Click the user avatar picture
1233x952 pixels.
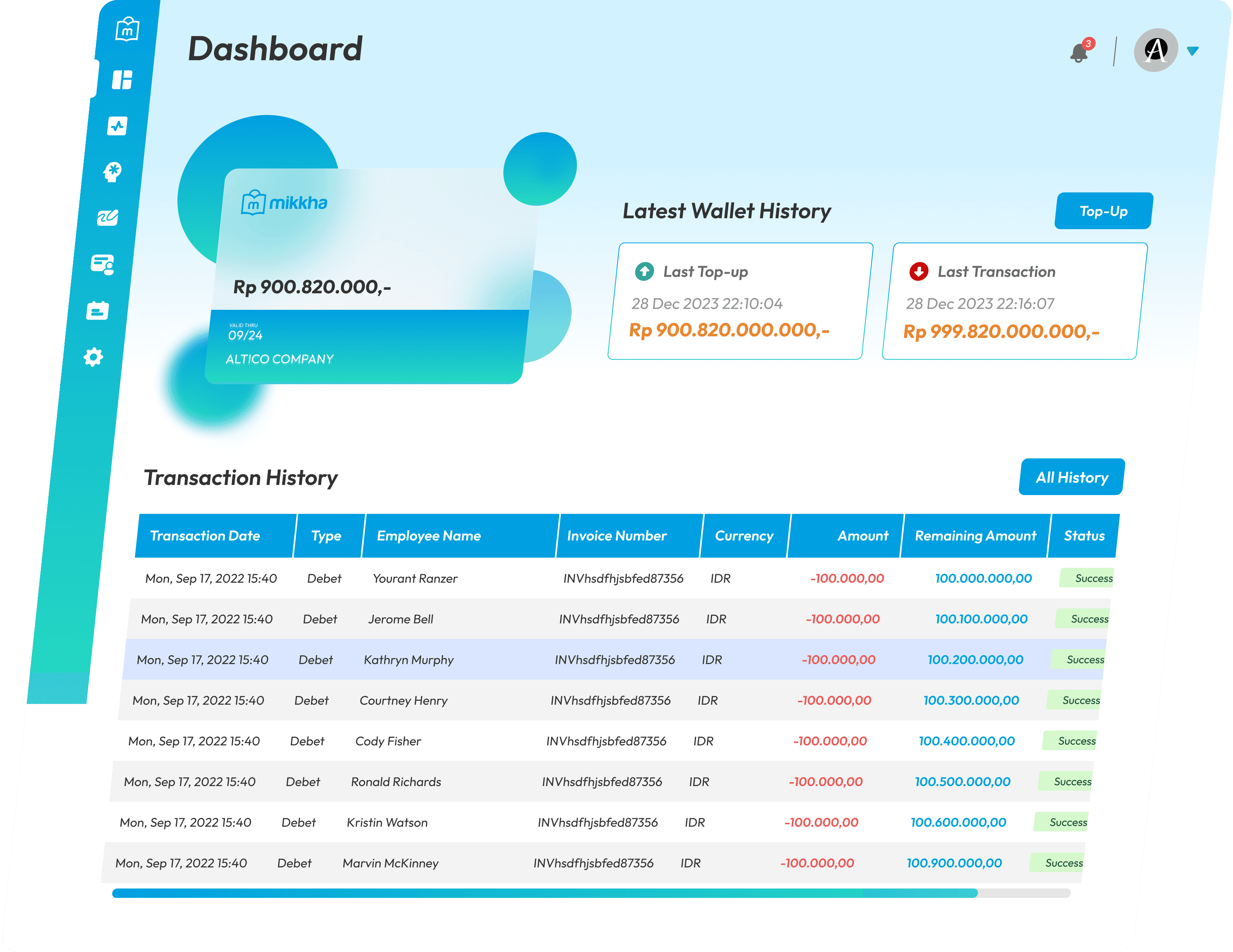click(x=1156, y=50)
